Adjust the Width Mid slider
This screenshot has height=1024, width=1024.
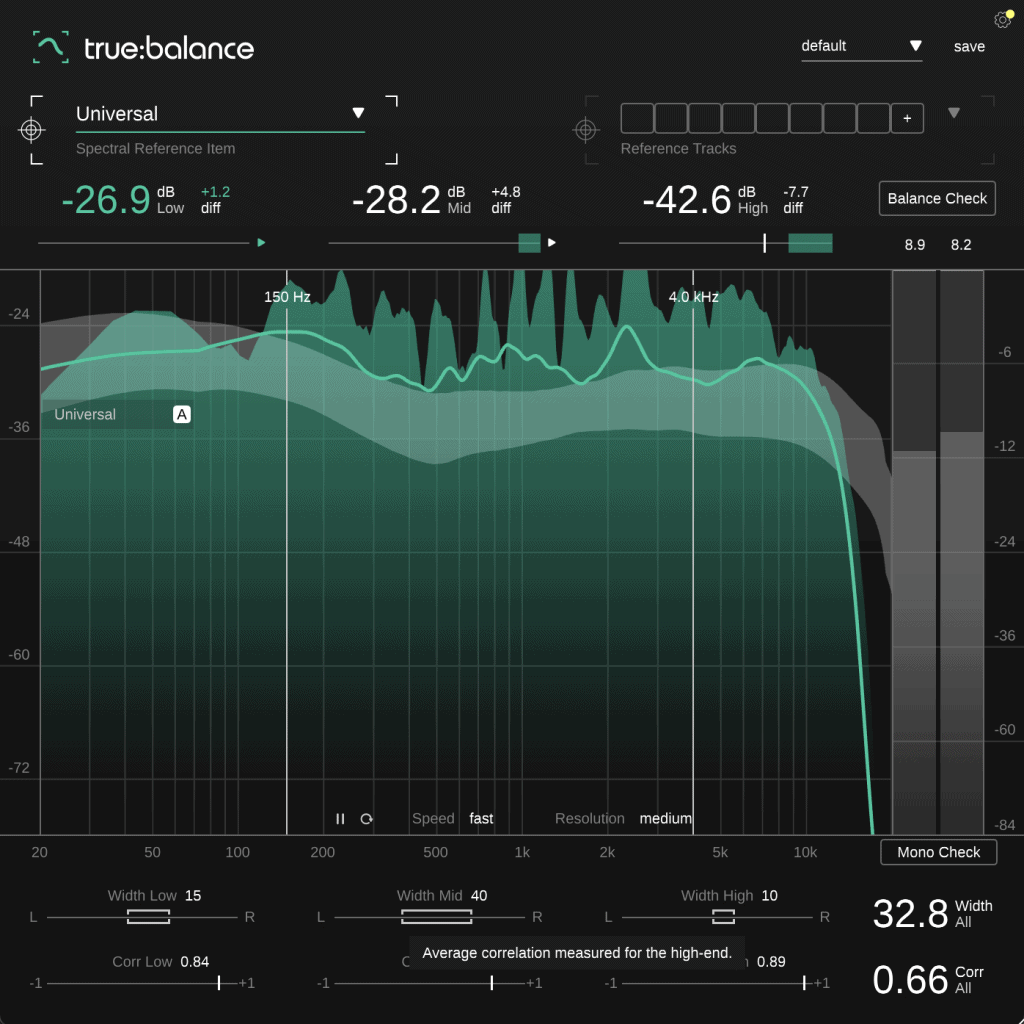coord(436,917)
